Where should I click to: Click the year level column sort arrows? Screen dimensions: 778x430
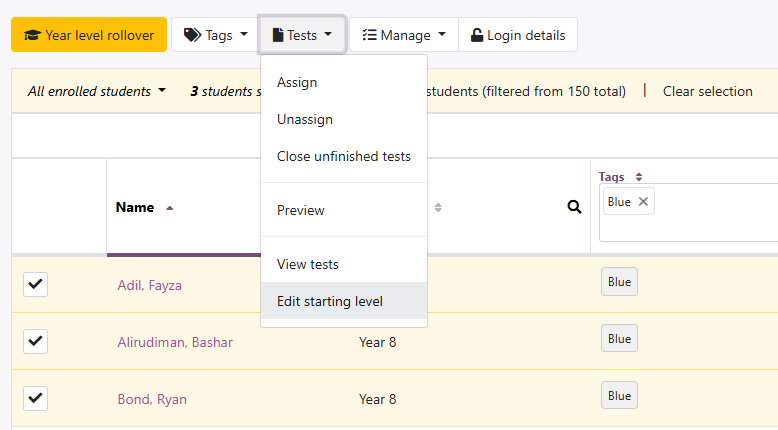click(438, 208)
